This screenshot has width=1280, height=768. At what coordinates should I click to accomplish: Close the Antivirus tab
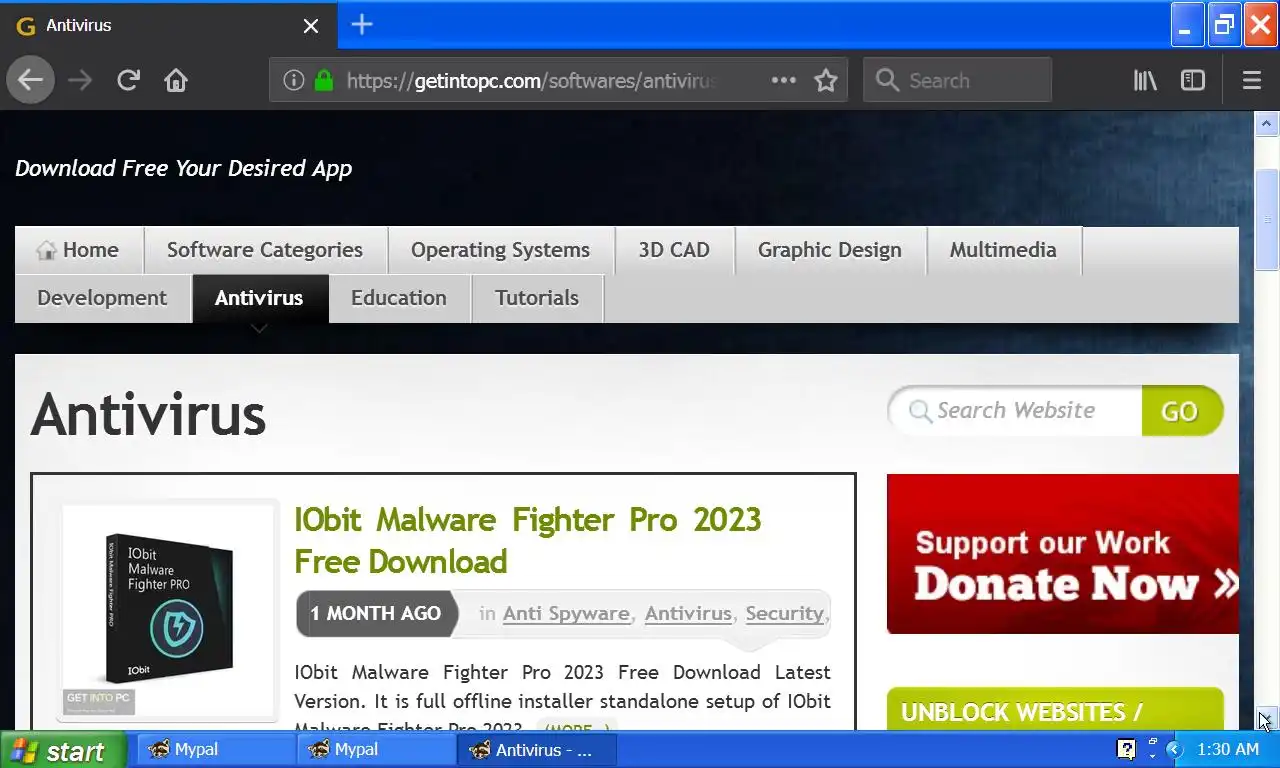pos(311,26)
